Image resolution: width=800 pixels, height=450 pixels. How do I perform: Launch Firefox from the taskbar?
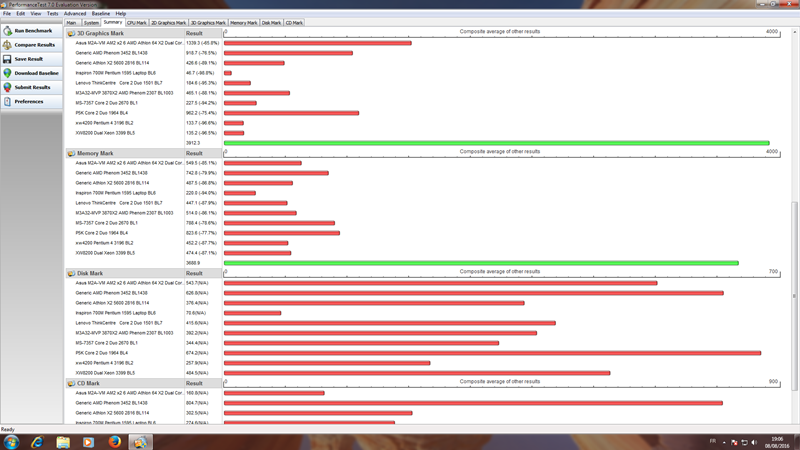coord(115,442)
